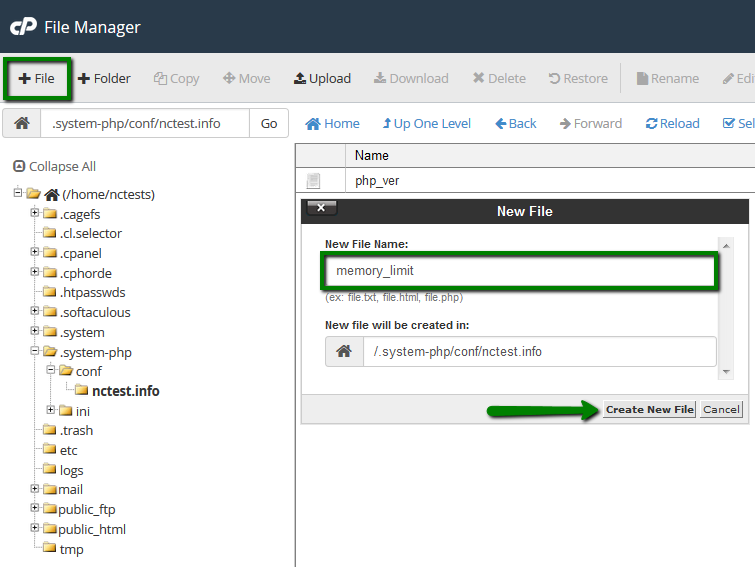The height and width of the screenshot is (567, 755).
Task: Open the Upload tool
Action: pyautogui.click(x=322, y=78)
